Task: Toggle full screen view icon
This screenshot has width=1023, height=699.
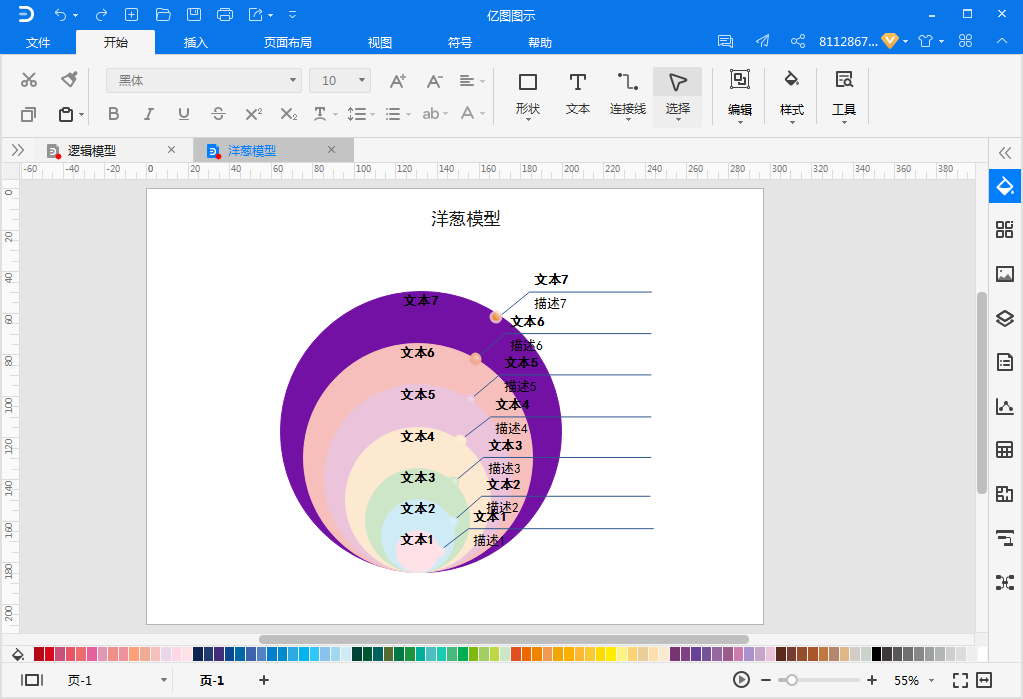Action: [x=960, y=680]
